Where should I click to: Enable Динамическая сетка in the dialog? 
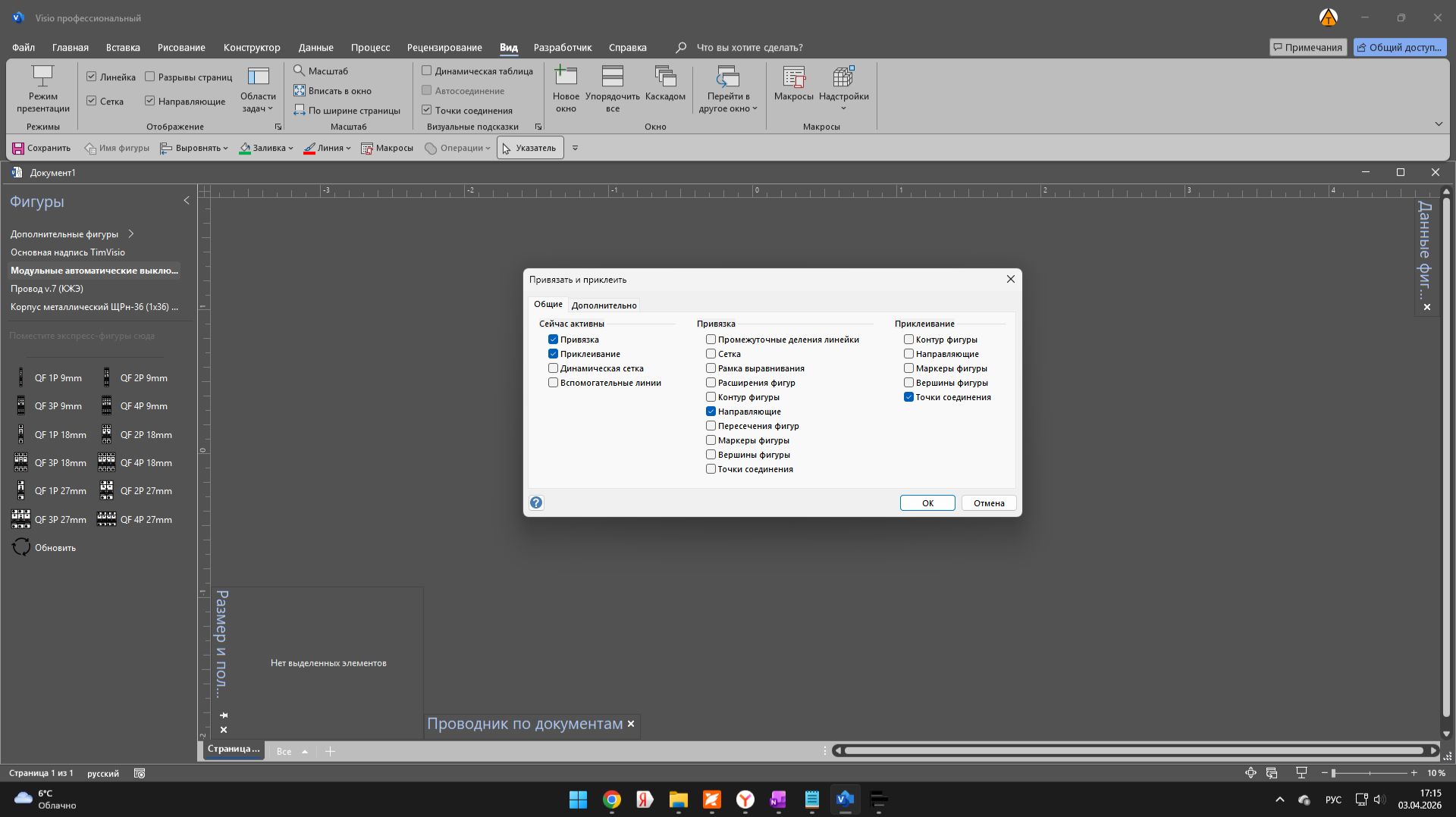(x=554, y=368)
